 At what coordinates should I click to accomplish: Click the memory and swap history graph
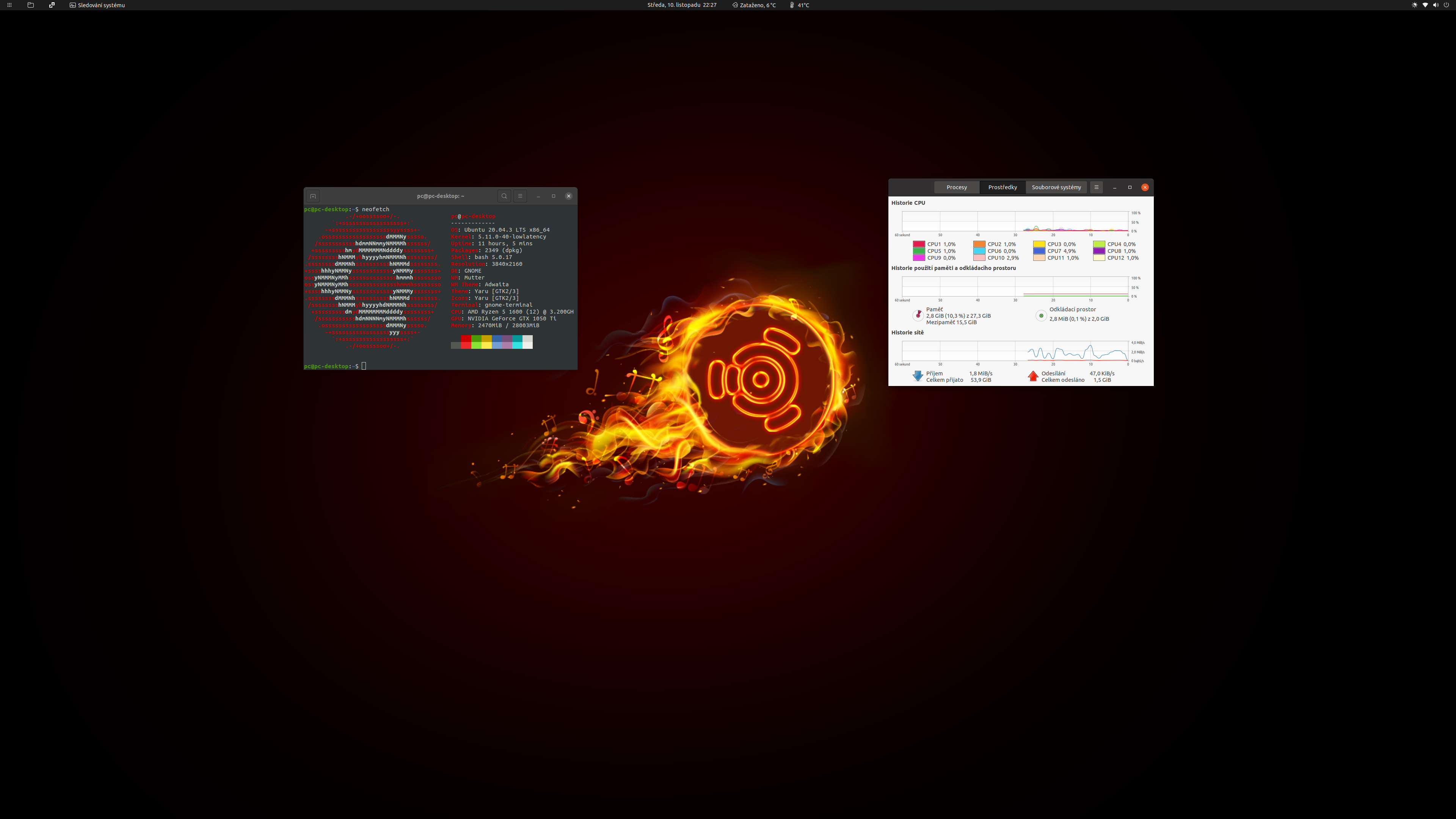tap(1015, 287)
